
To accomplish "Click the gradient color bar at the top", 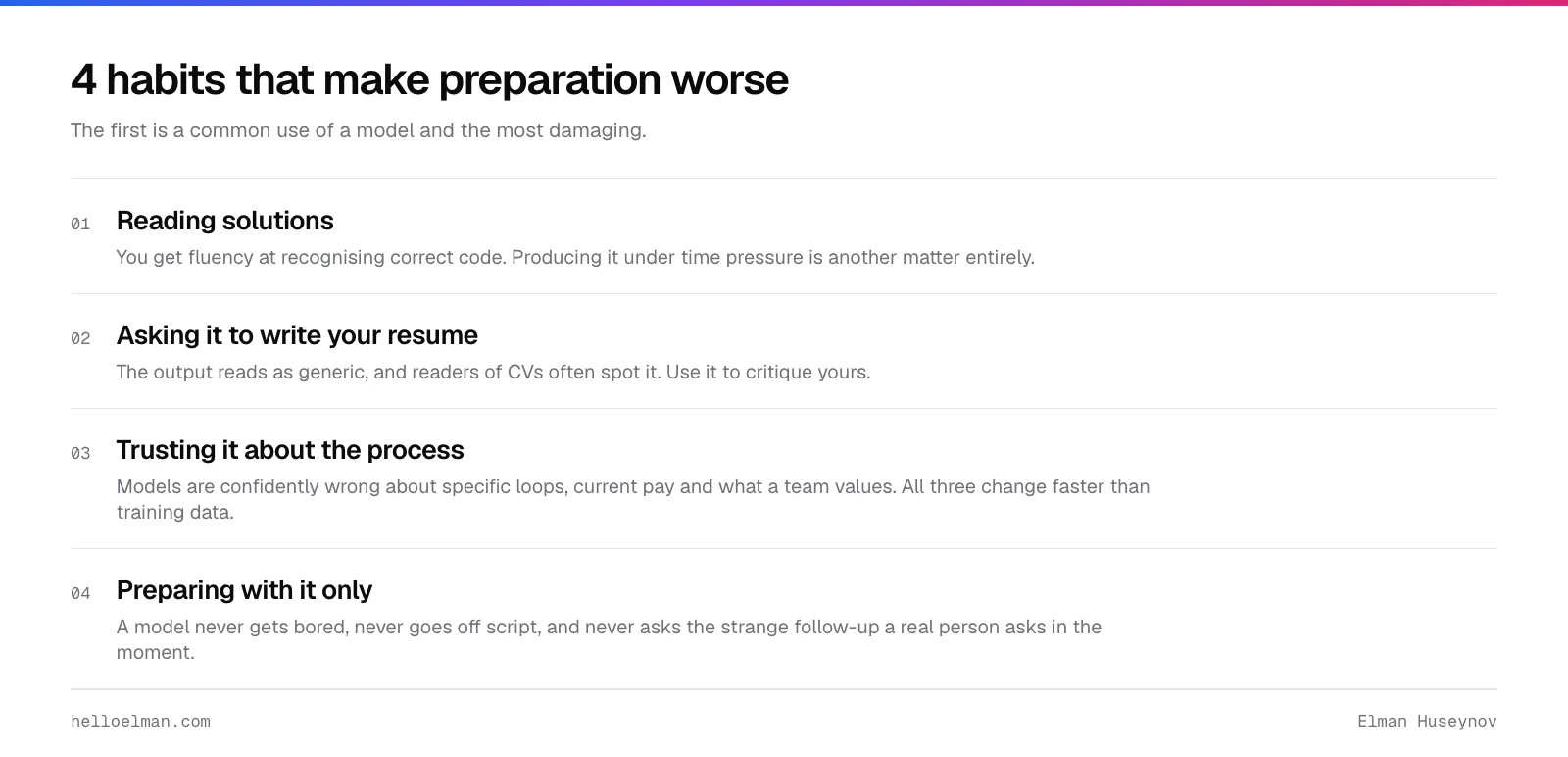I will click(784, 3).
